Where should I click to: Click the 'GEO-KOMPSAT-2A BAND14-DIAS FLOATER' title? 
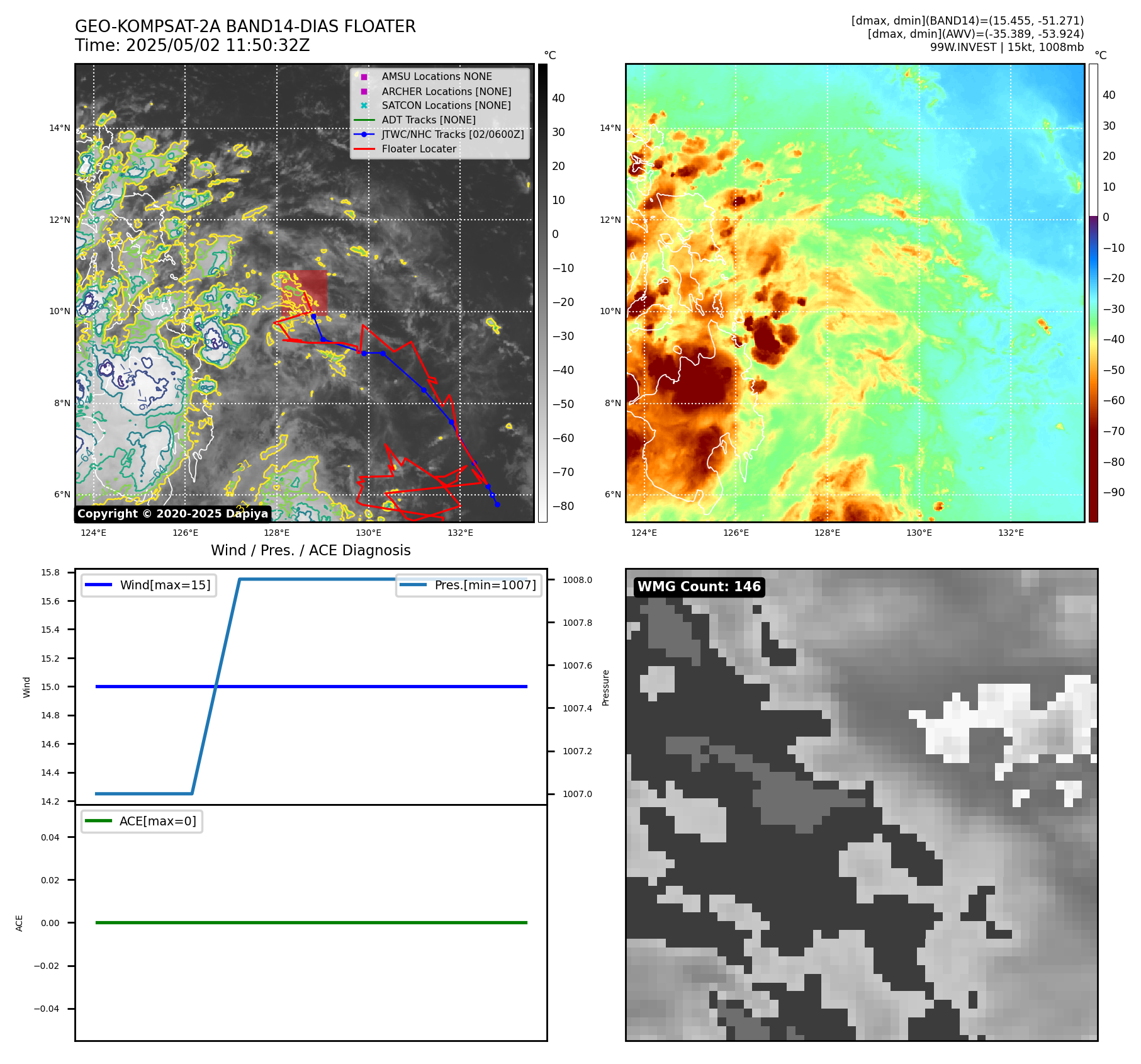point(245,26)
